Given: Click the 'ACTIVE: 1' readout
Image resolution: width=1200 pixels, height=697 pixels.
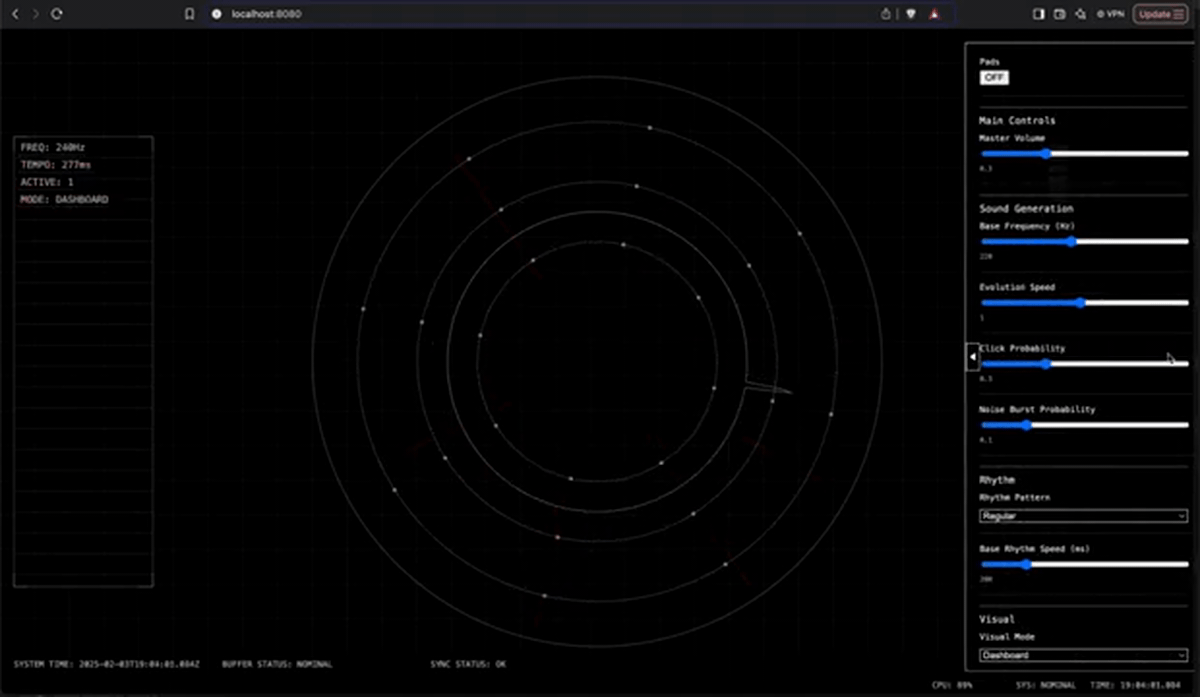Looking at the screenshot, I should coord(47,182).
